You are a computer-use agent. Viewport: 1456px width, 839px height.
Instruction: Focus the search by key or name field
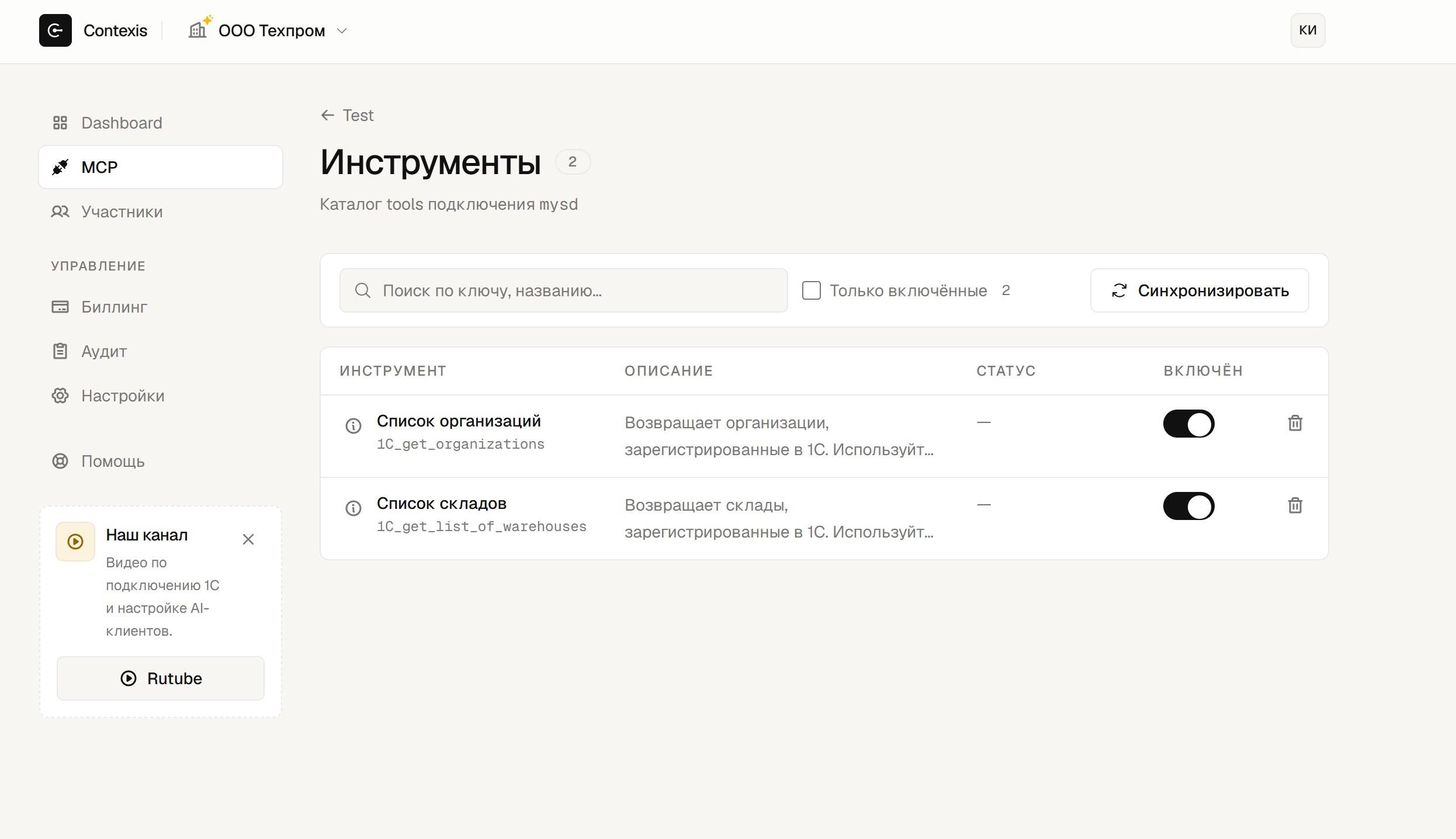point(564,290)
